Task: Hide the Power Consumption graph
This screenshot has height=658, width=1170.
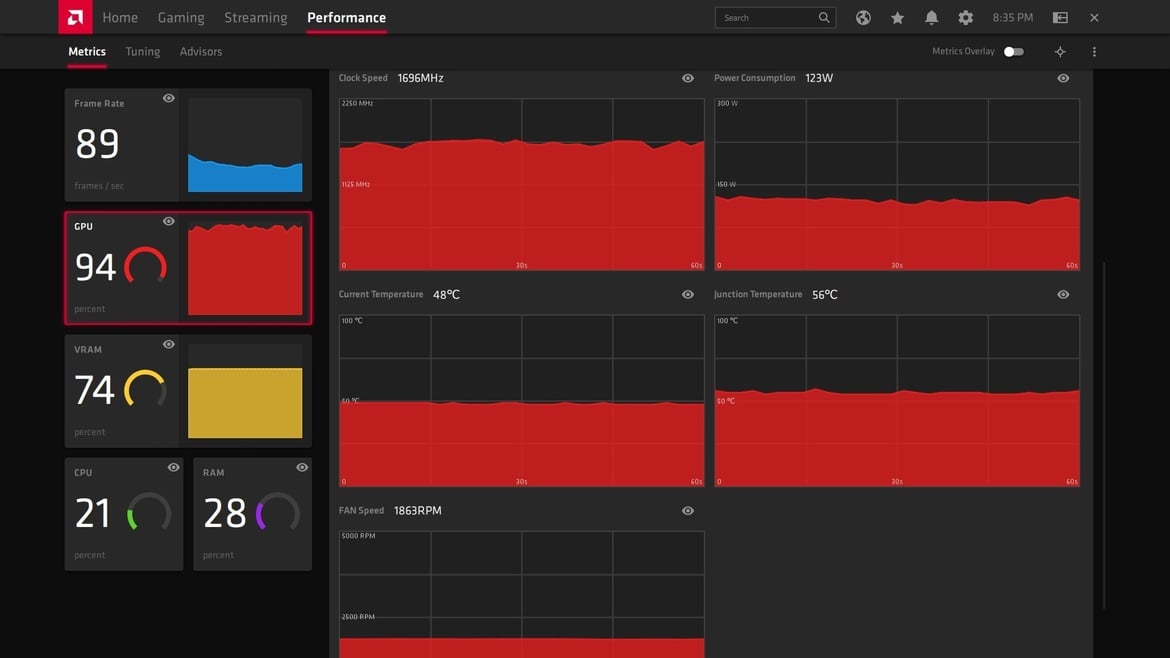Action: (1063, 78)
